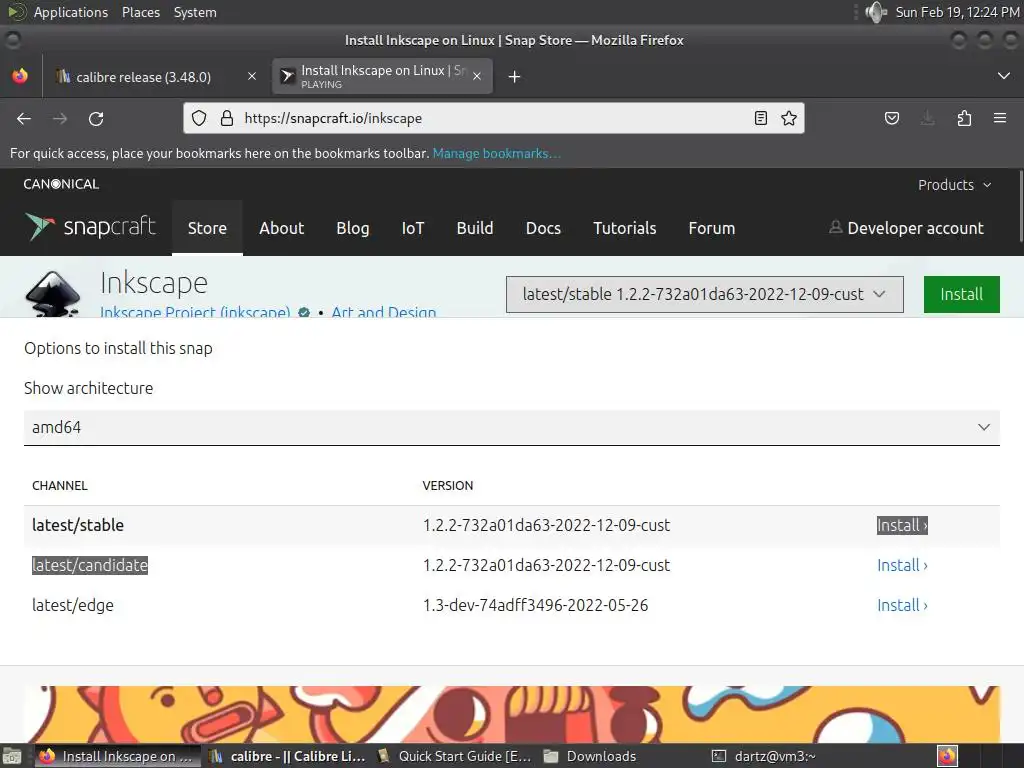Open the extensions puzzle icon
The width and height of the screenshot is (1024, 768).
click(964, 118)
